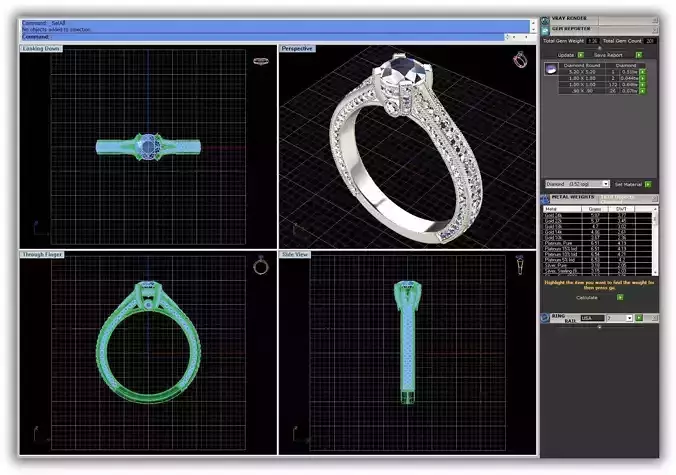Click the Metal column header

[562, 209]
